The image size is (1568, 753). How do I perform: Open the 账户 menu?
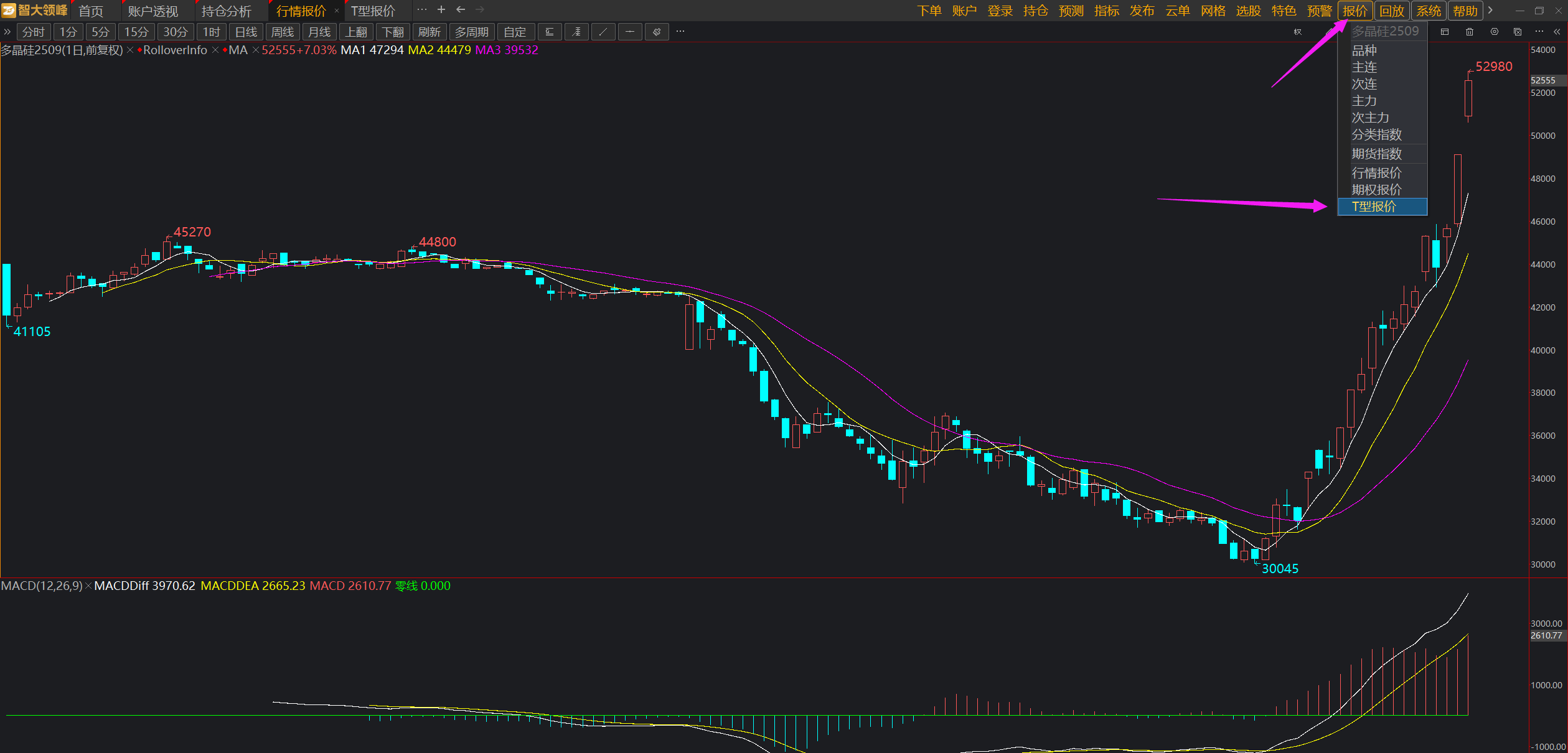pyautogui.click(x=964, y=11)
